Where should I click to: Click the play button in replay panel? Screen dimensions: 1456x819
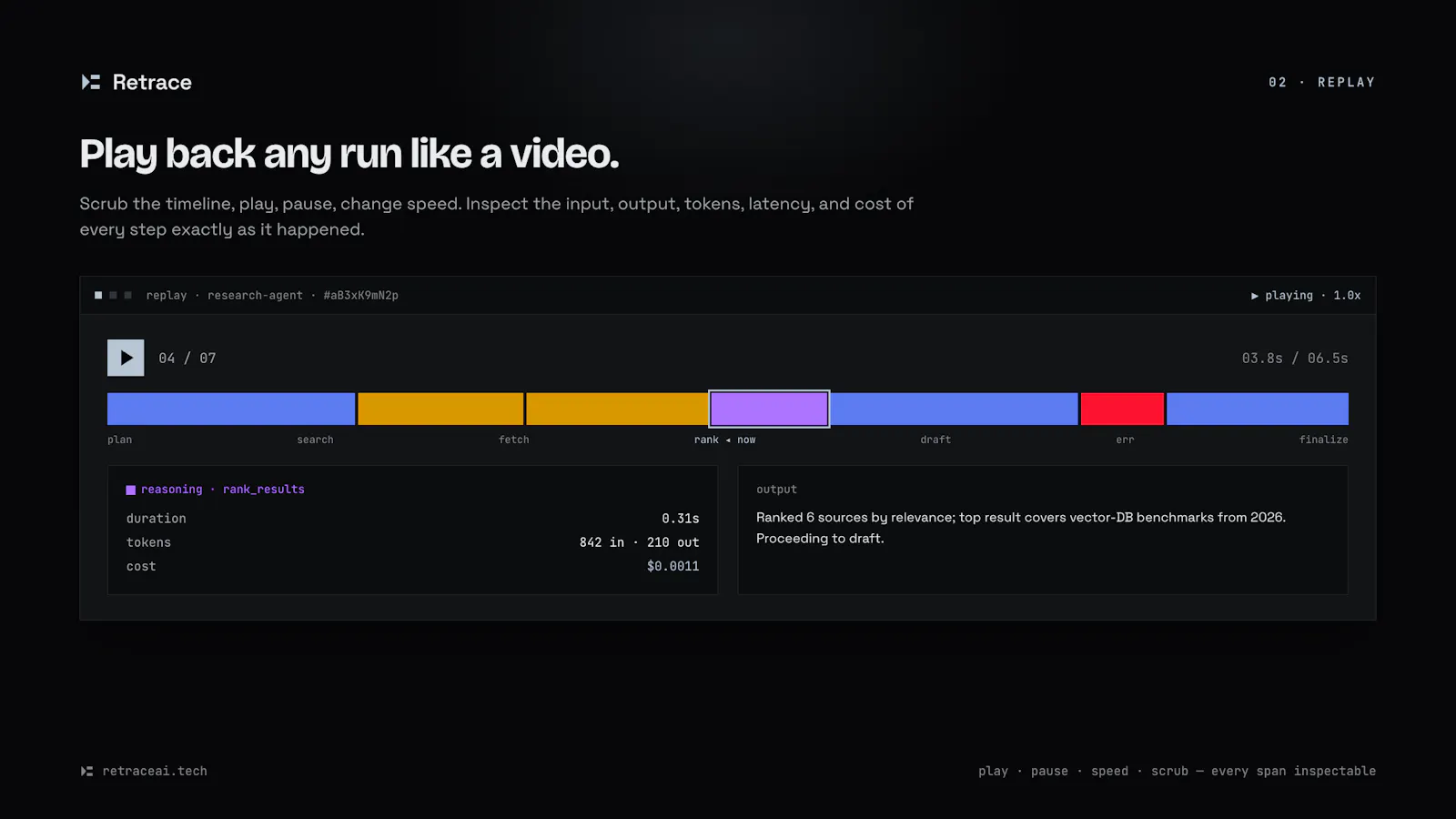click(x=126, y=358)
